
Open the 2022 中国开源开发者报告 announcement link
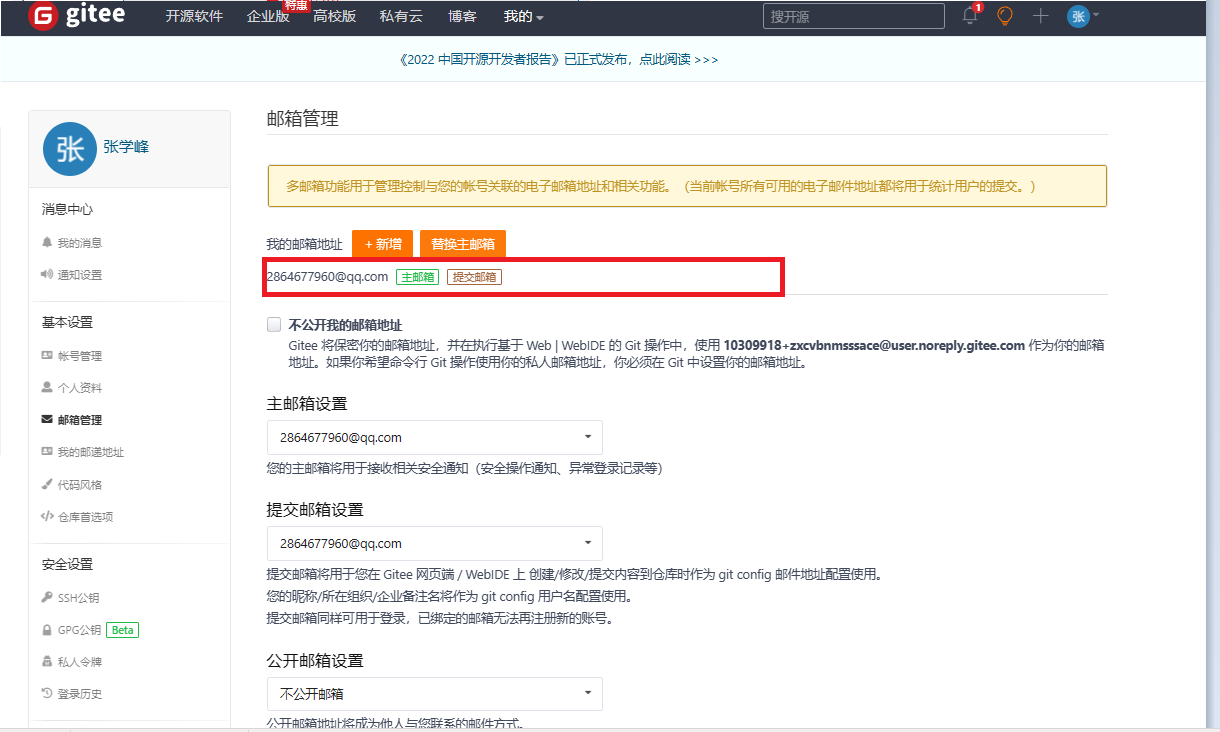[558, 60]
